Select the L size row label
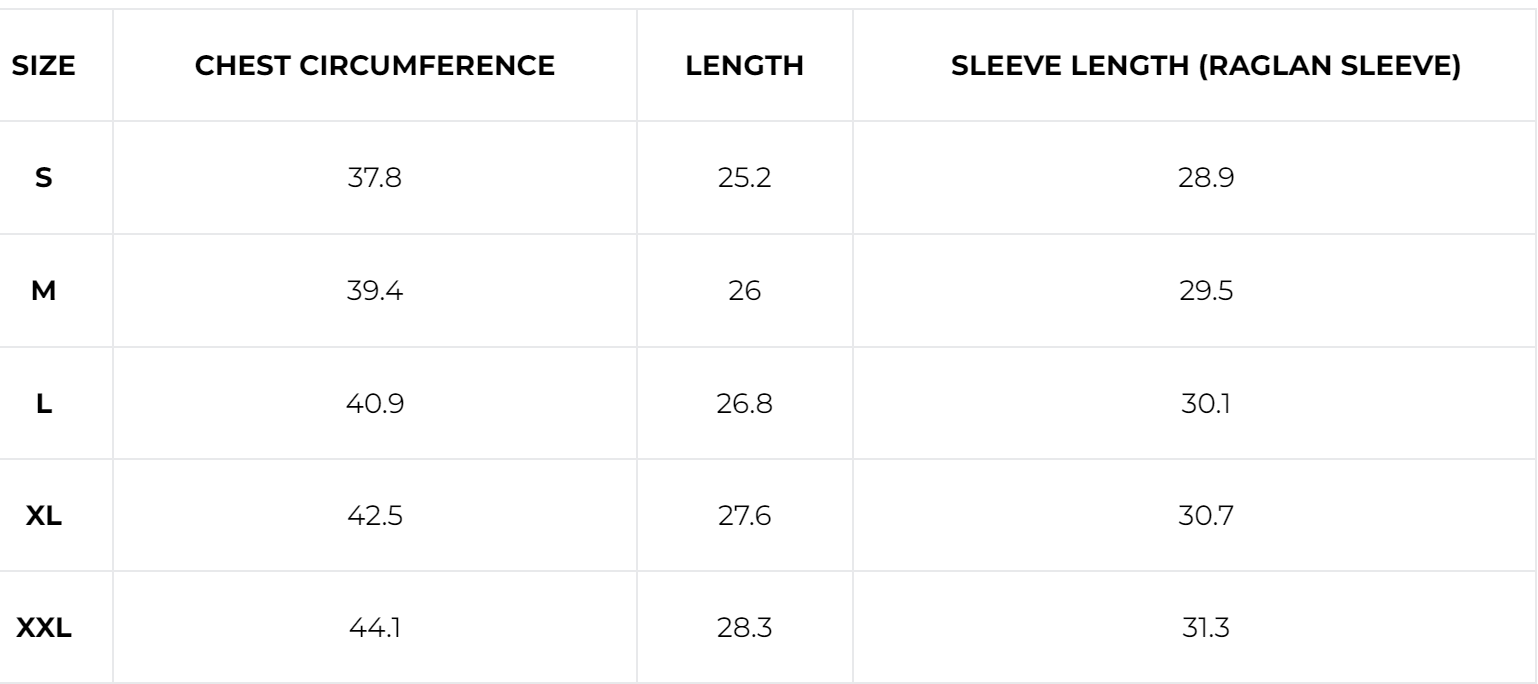Viewport: 1538px width, 684px height. pyautogui.click(x=44, y=405)
